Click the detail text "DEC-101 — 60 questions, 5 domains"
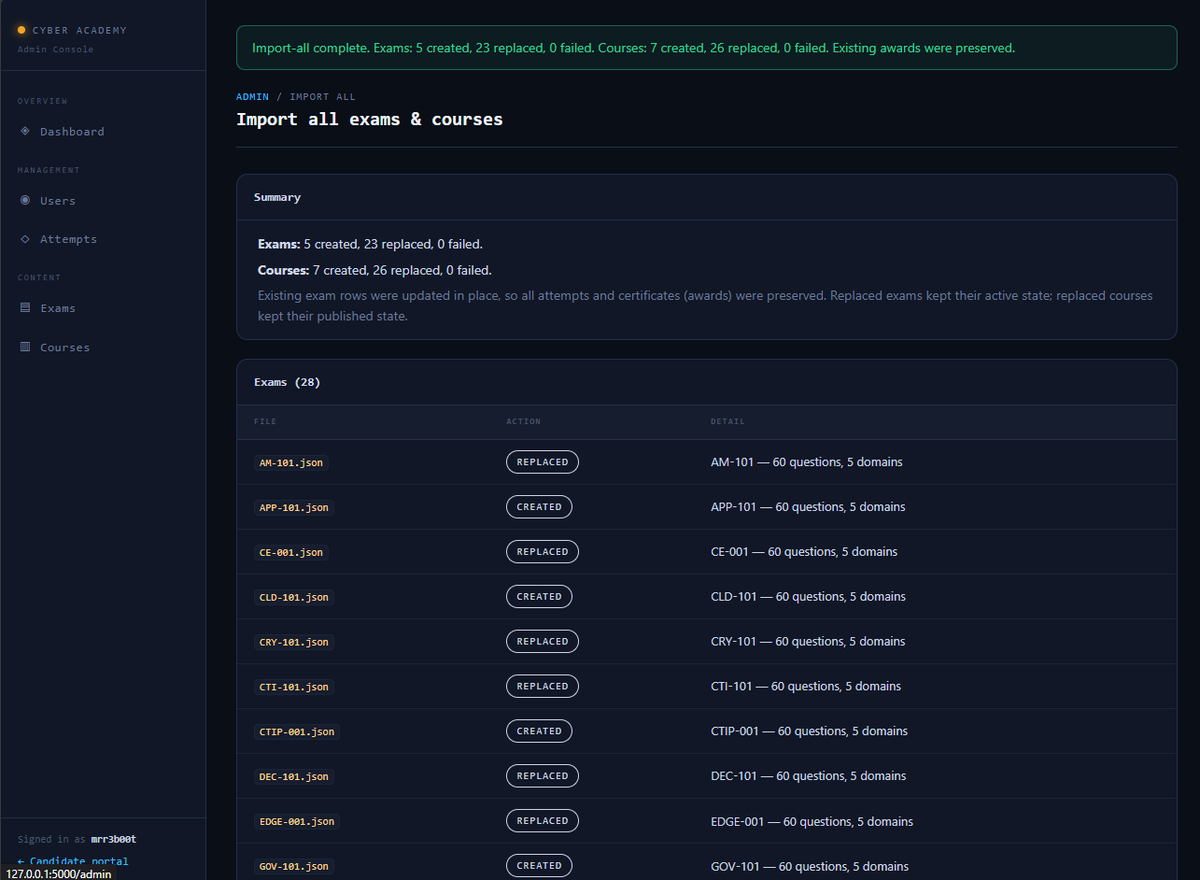 coord(808,776)
